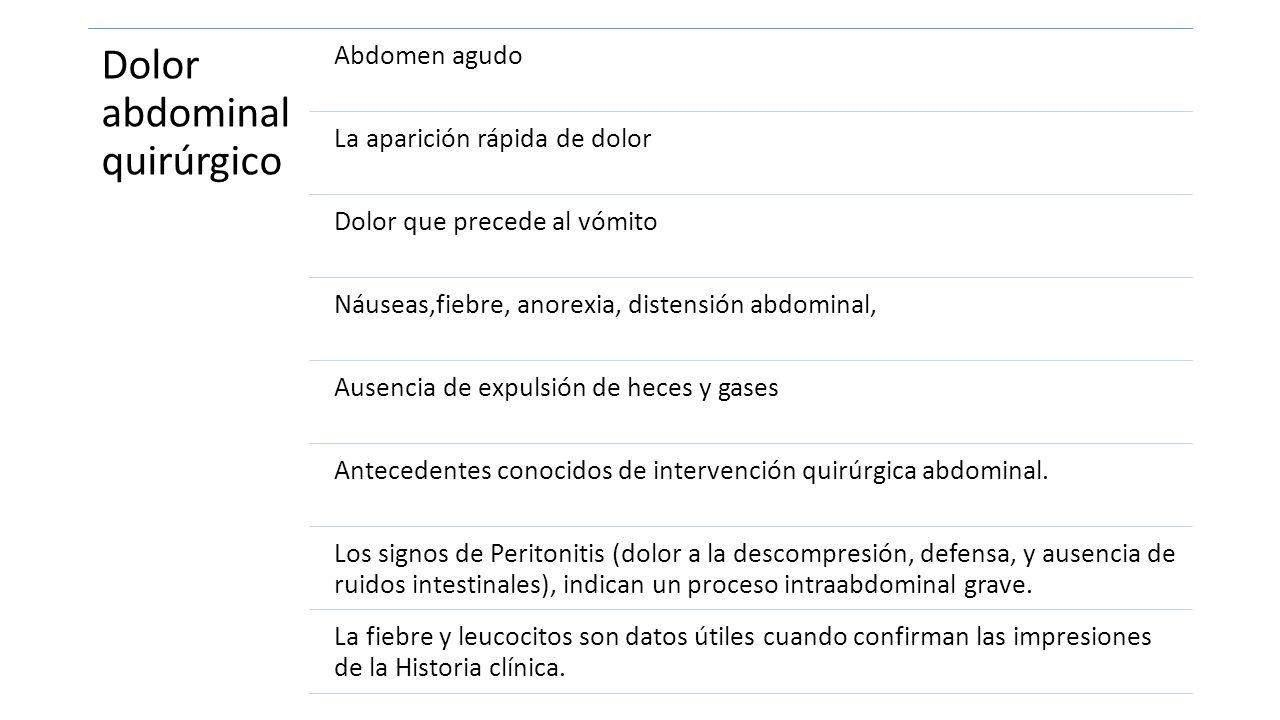This screenshot has height=720, width=1280.
Task: Click 'La fiebre y leucocitos' paragraph
Action: [x=743, y=652]
